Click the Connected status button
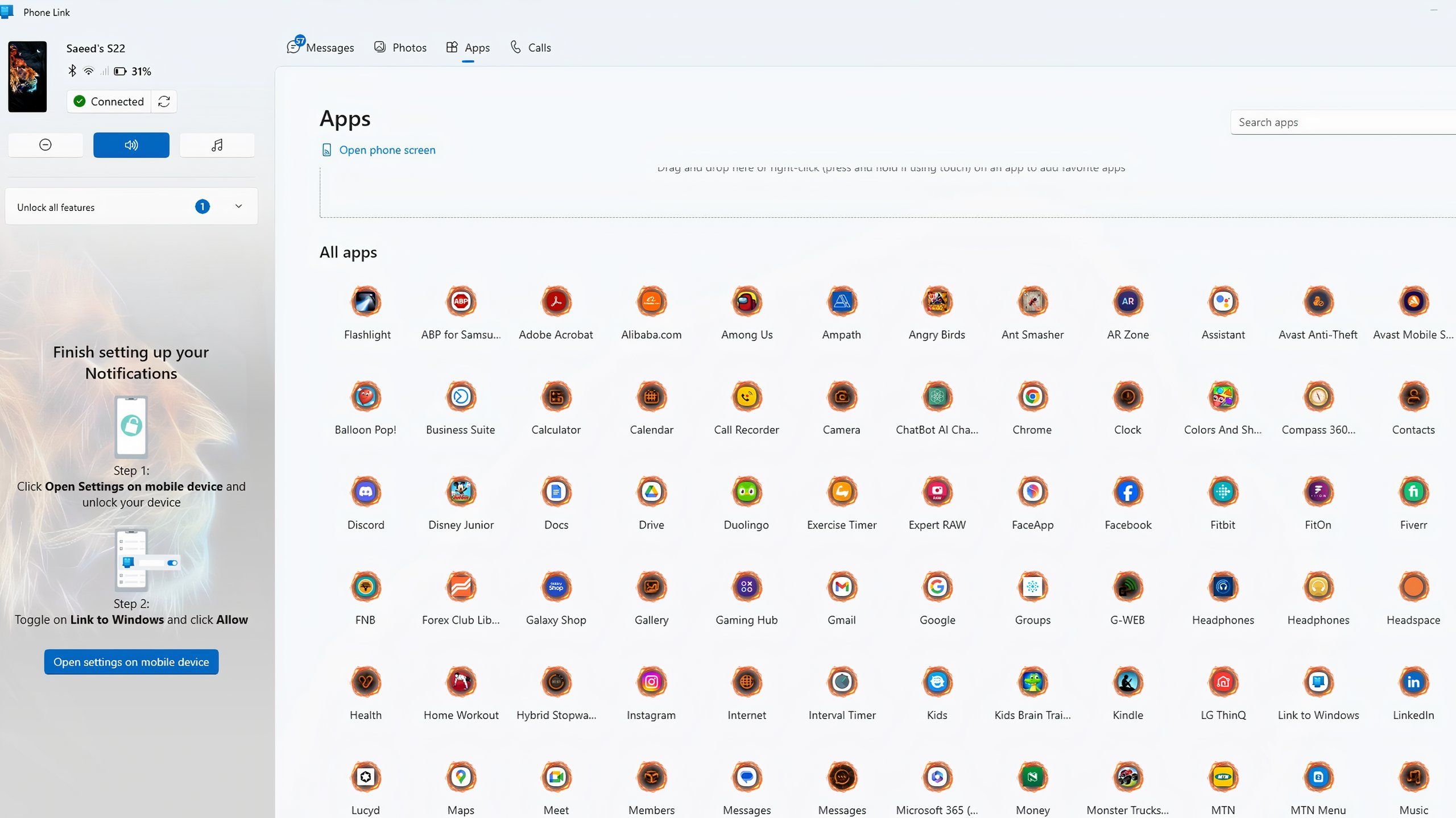Screen dimensions: 1456x818 (109, 101)
